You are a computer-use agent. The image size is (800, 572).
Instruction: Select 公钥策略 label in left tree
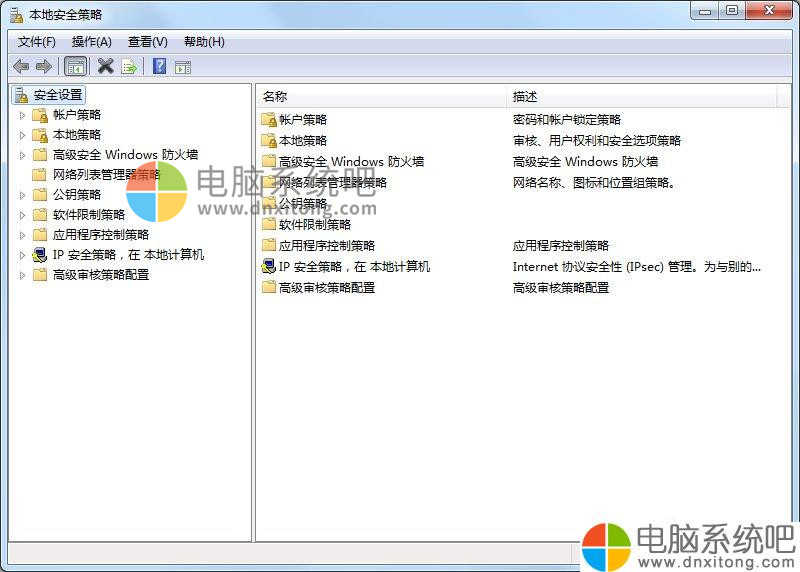tap(77, 194)
